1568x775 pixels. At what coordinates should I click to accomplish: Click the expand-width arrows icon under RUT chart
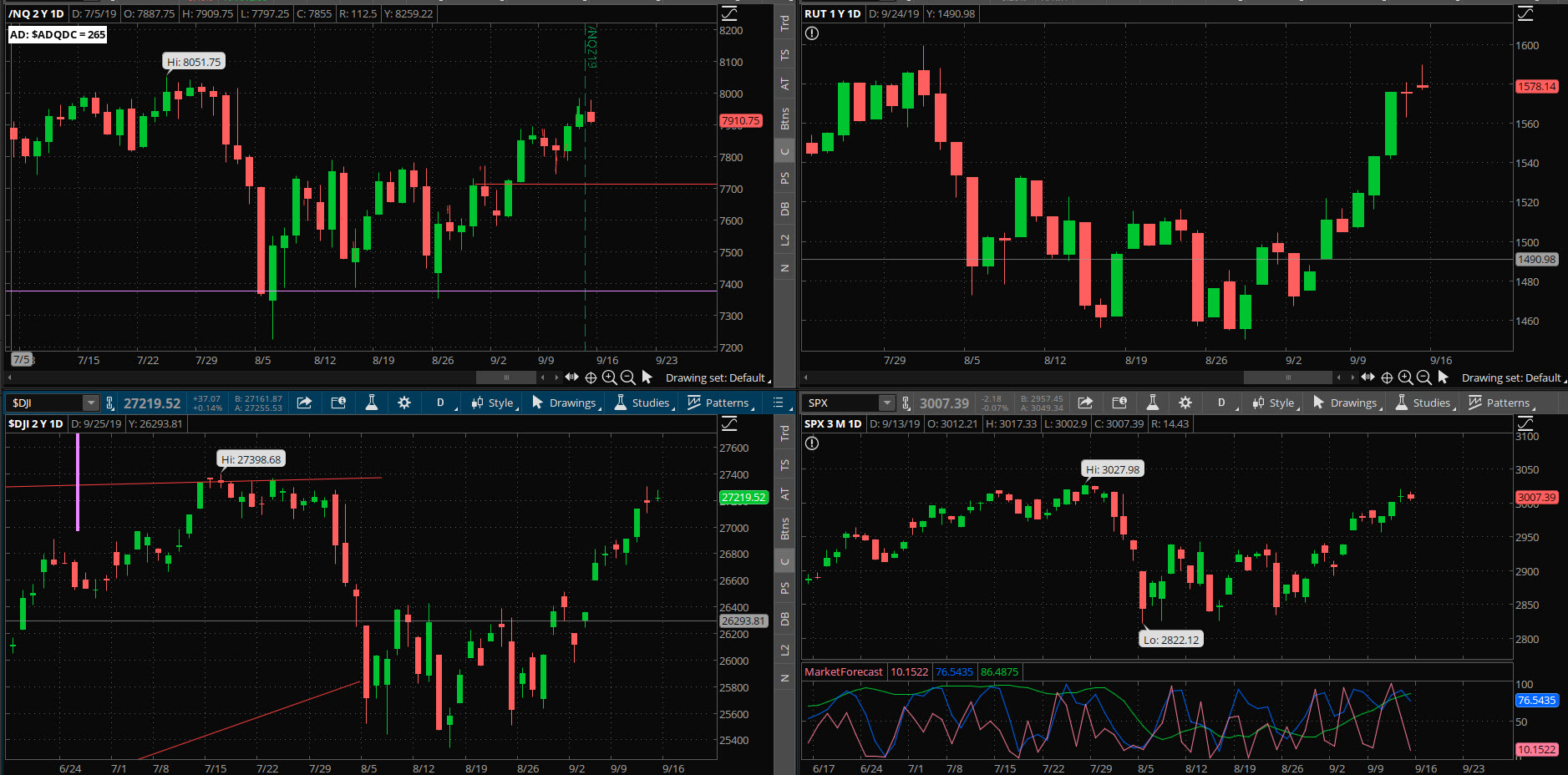point(1368,377)
